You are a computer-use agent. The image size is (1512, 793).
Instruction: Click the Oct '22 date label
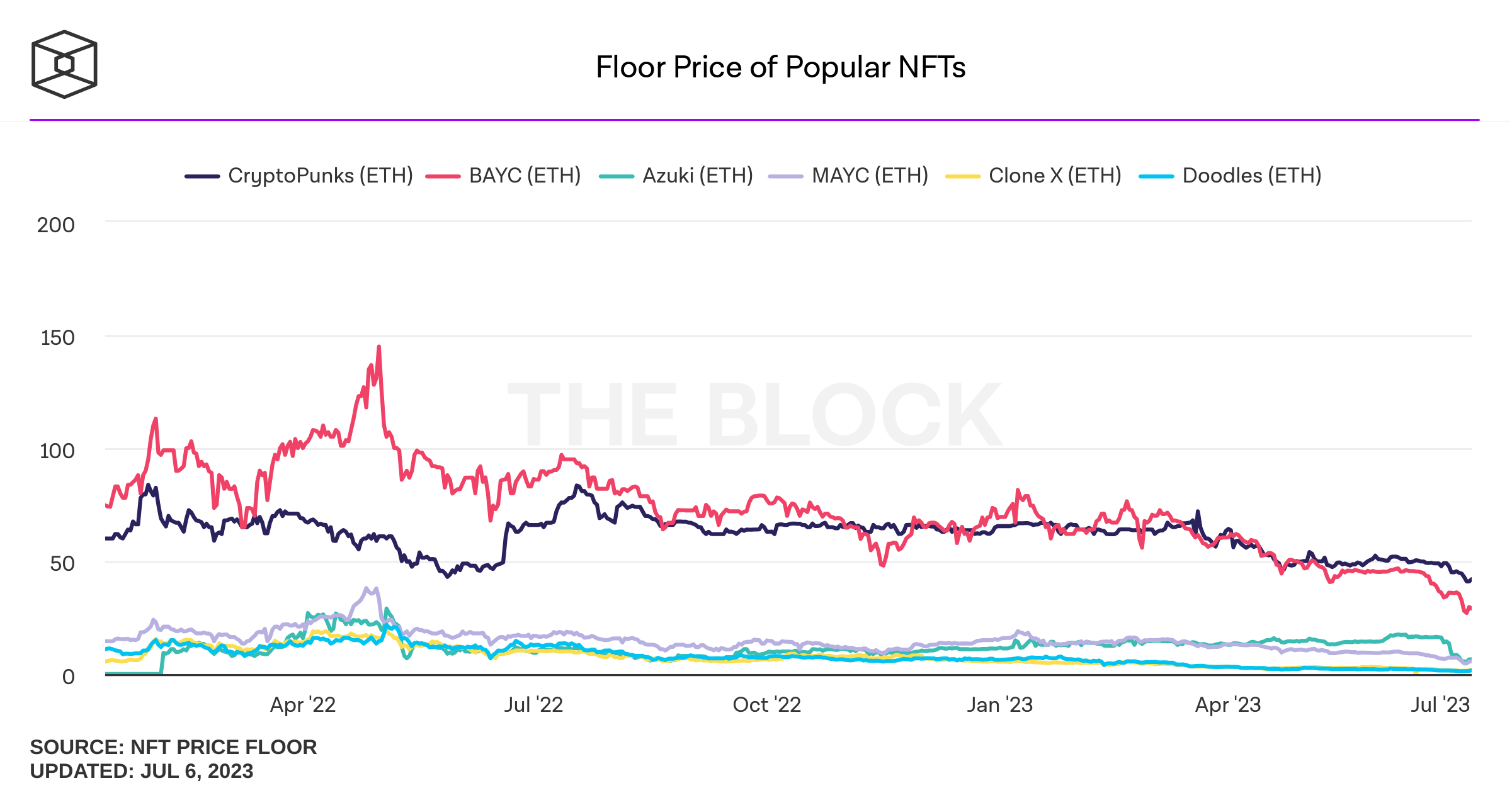pyautogui.click(x=766, y=705)
